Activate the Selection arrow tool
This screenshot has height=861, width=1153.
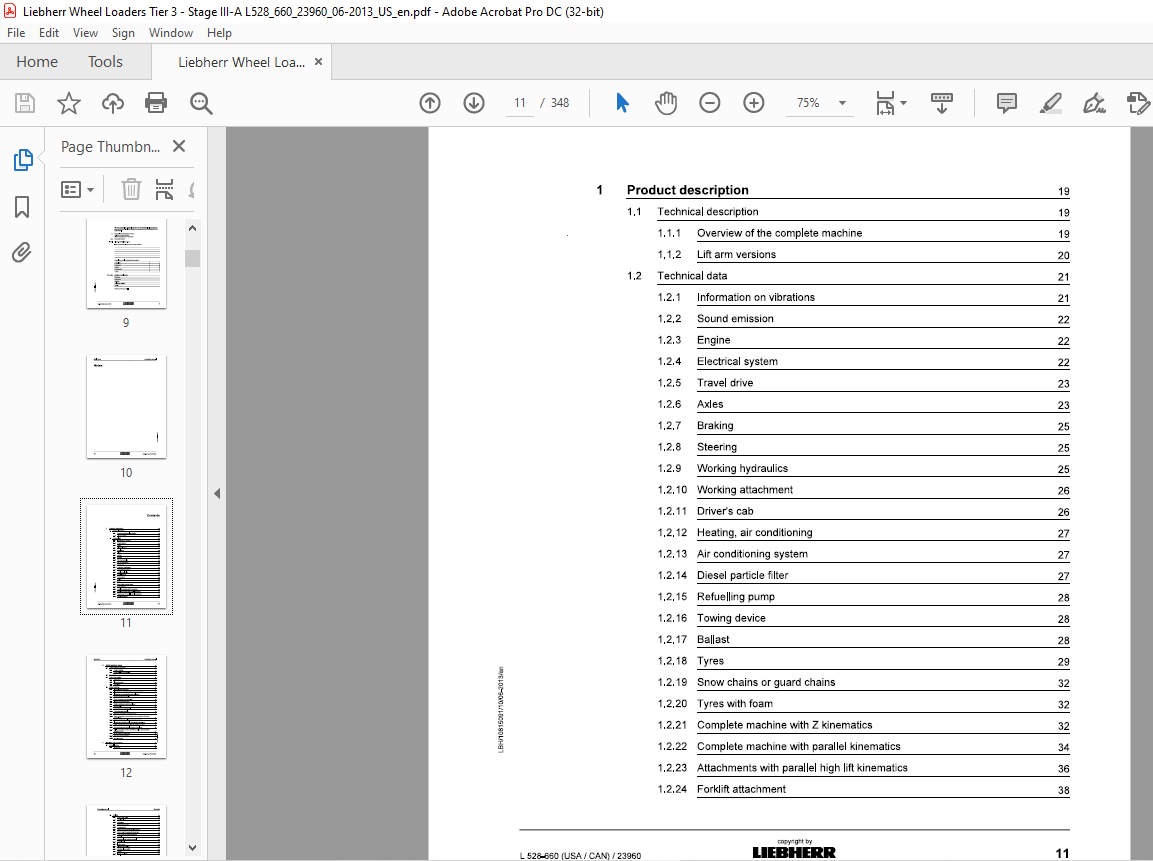click(622, 103)
